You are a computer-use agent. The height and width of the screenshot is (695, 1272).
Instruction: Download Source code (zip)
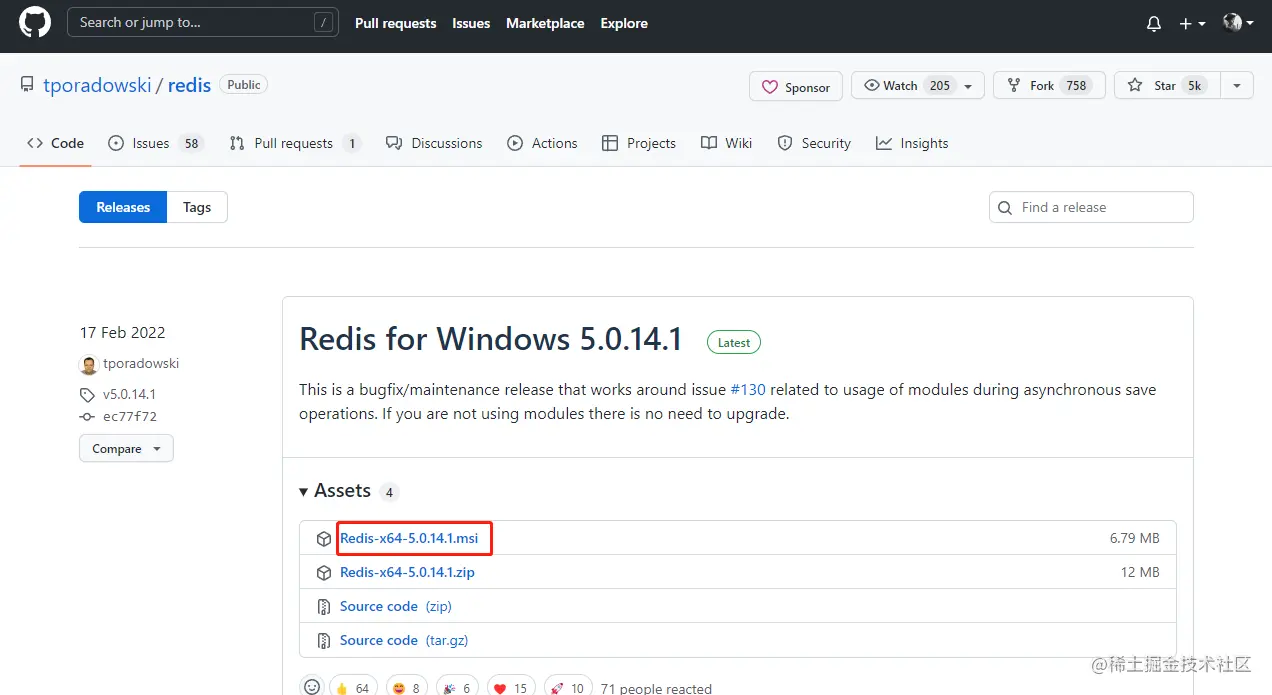click(396, 606)
